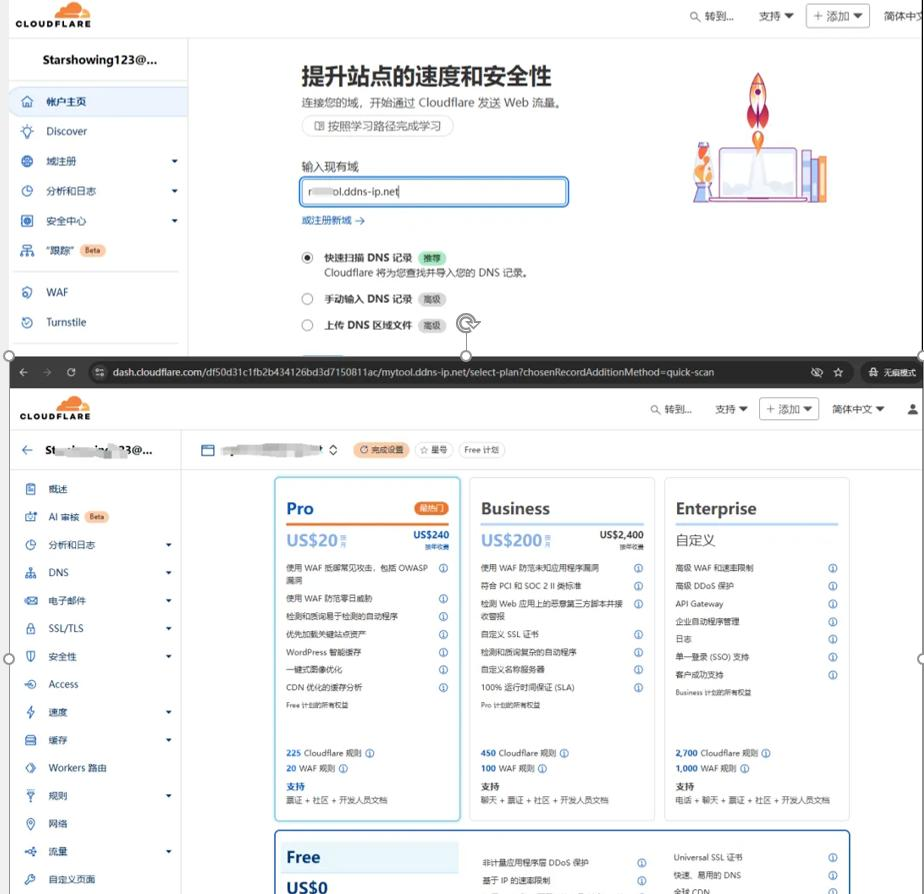924x894 pixels.
Task: Click the crossed-eye tracking icon in address bar
Action: point(816,372)
